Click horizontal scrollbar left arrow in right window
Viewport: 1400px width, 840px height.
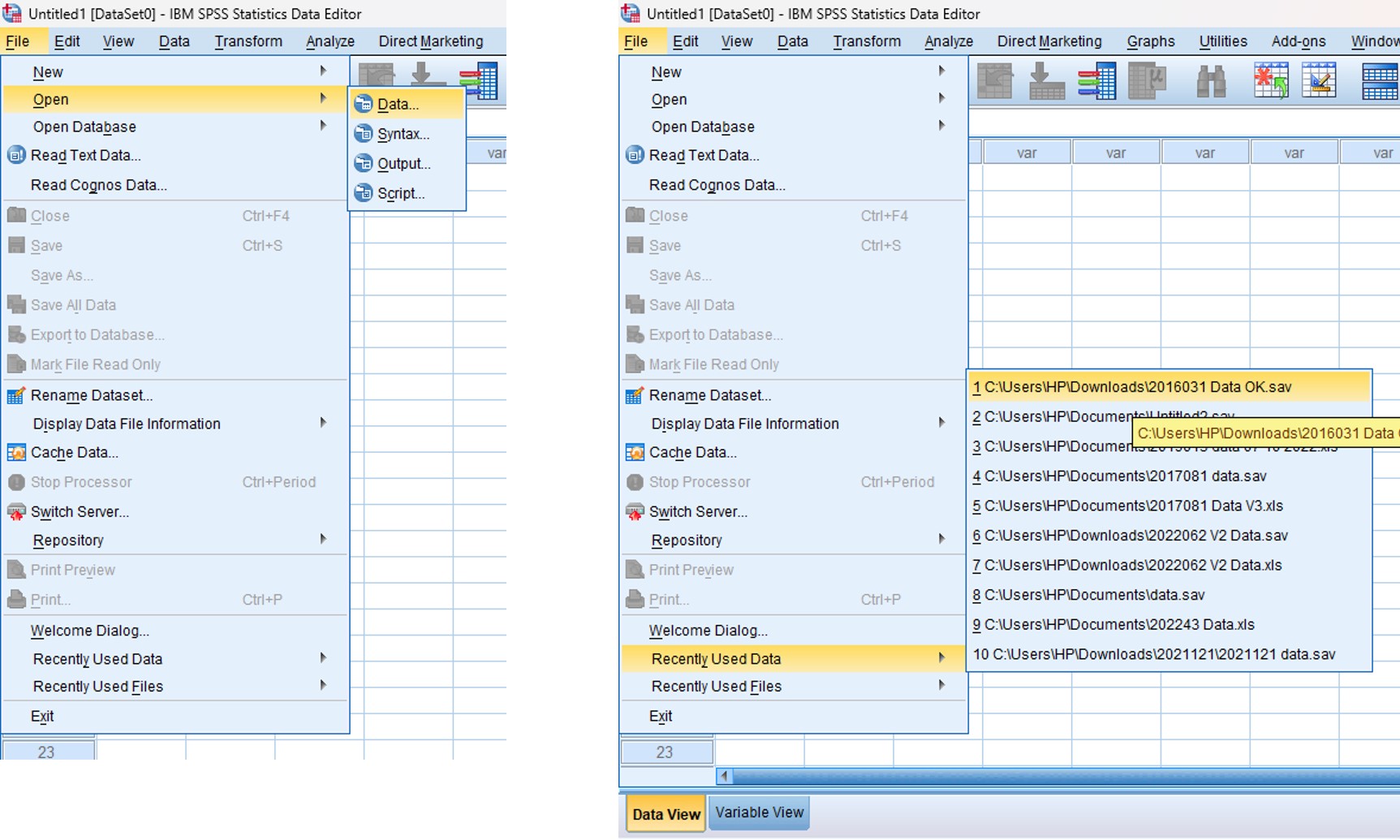point(725,777)
